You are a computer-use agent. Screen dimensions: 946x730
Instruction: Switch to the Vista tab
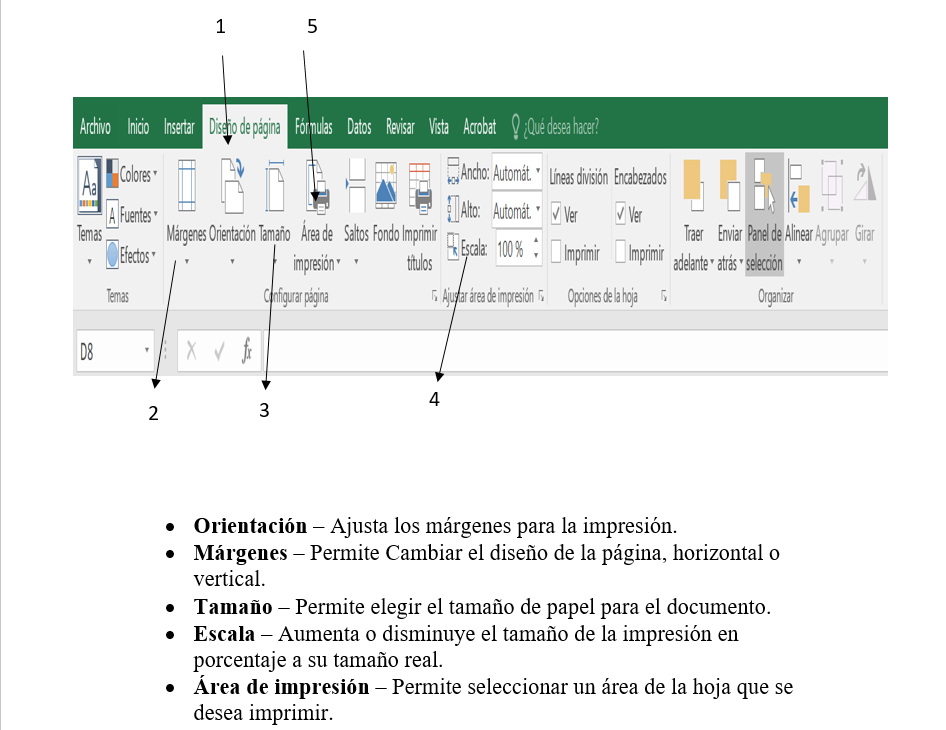point(439,127)
